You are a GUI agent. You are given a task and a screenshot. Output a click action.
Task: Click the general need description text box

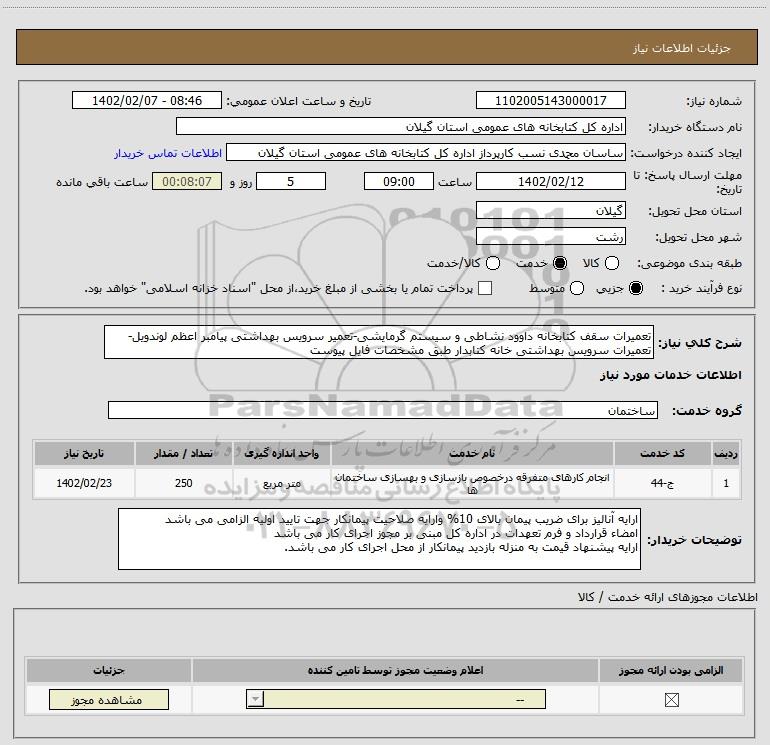pos(379,342)
